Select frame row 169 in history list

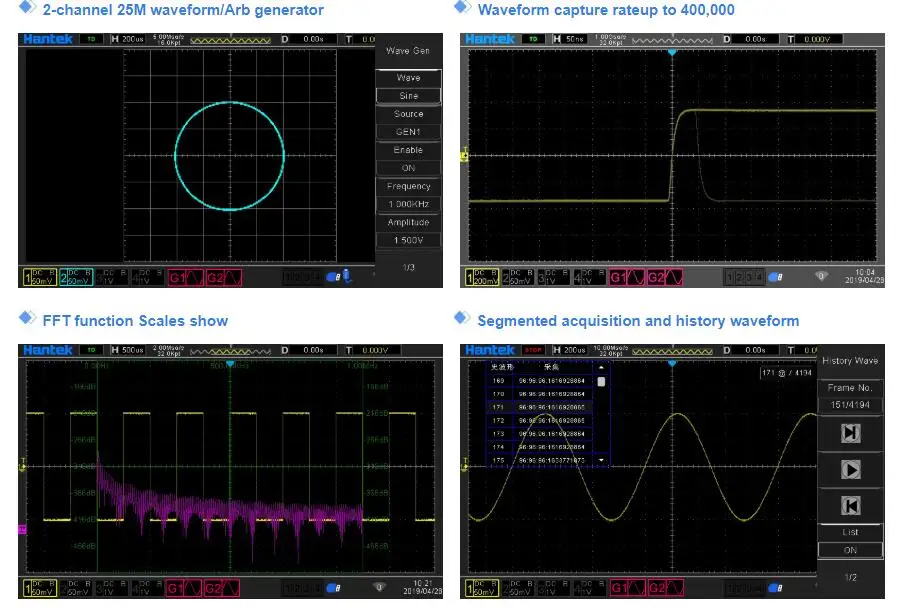pos(541,381)
